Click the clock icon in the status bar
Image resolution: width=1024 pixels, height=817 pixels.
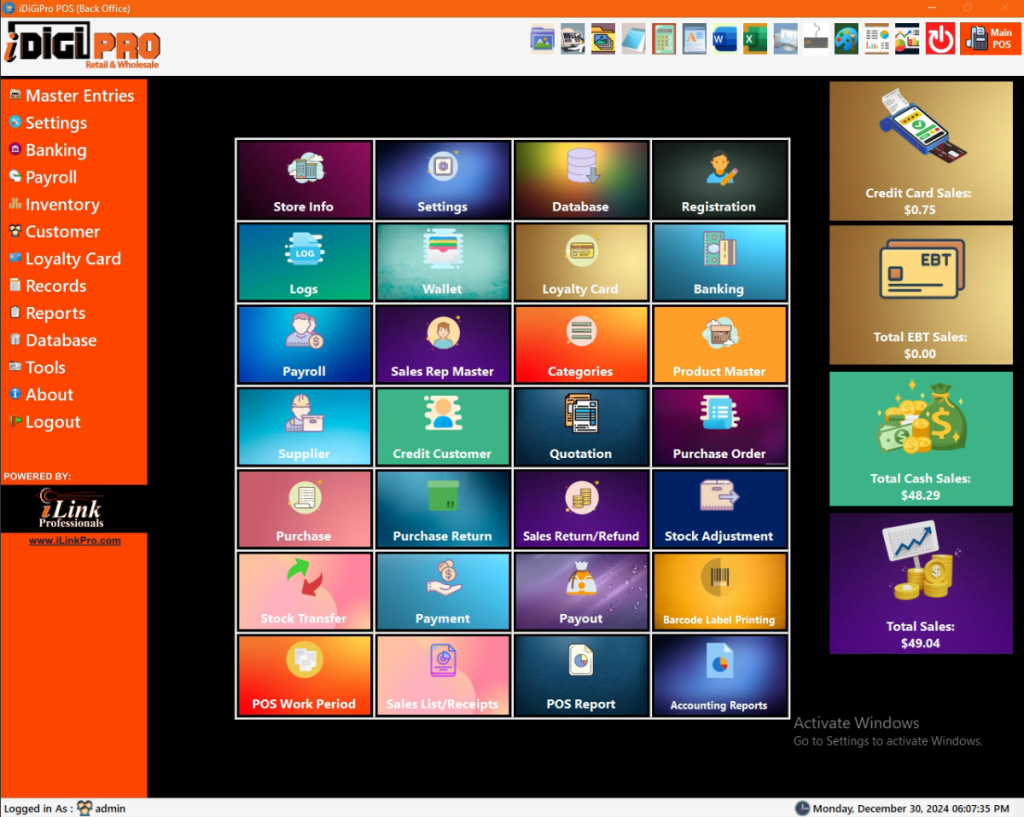point(802,809)
